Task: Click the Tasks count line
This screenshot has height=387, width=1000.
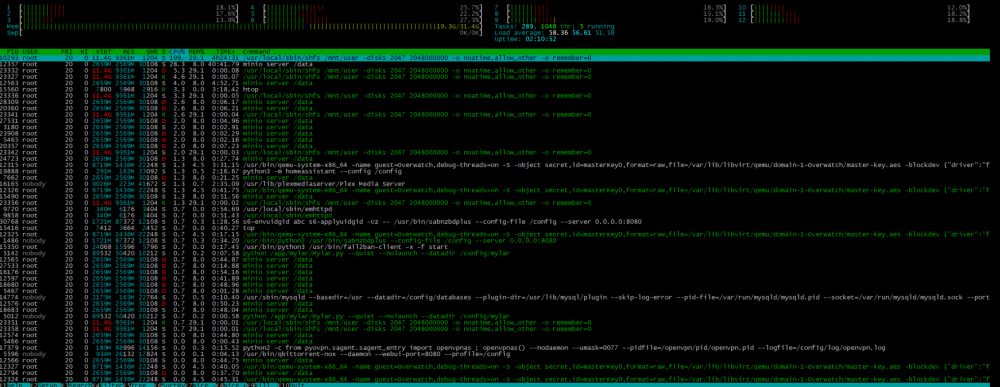Action: coord(554,26)
